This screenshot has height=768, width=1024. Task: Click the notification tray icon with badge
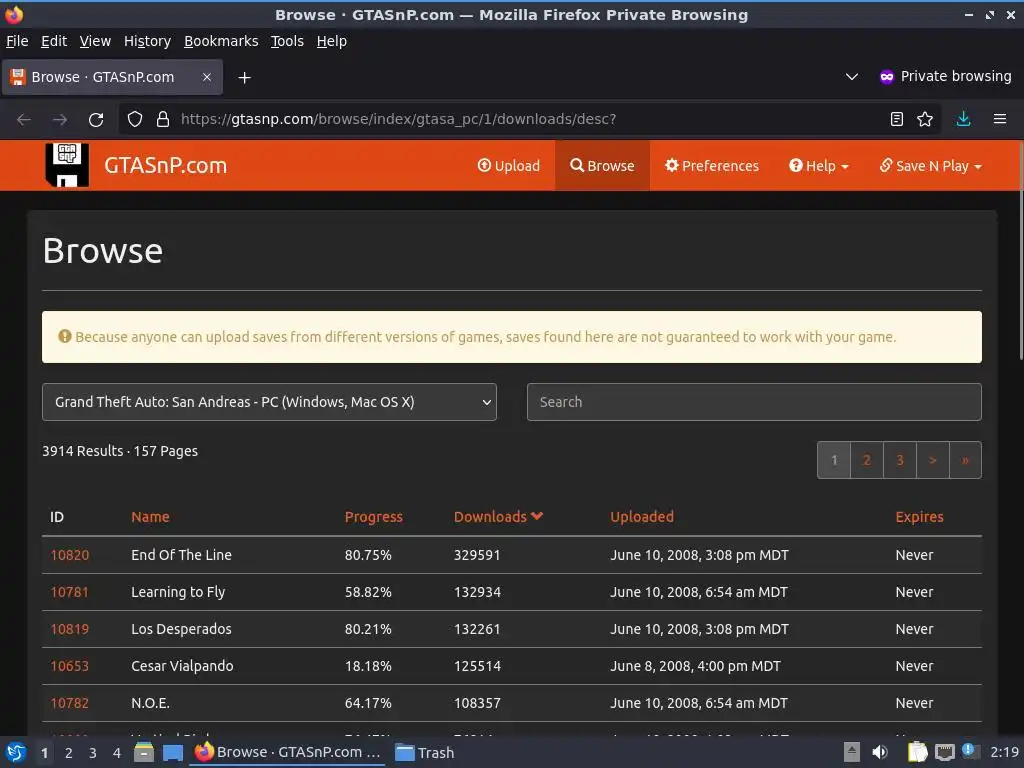point(970,752)
